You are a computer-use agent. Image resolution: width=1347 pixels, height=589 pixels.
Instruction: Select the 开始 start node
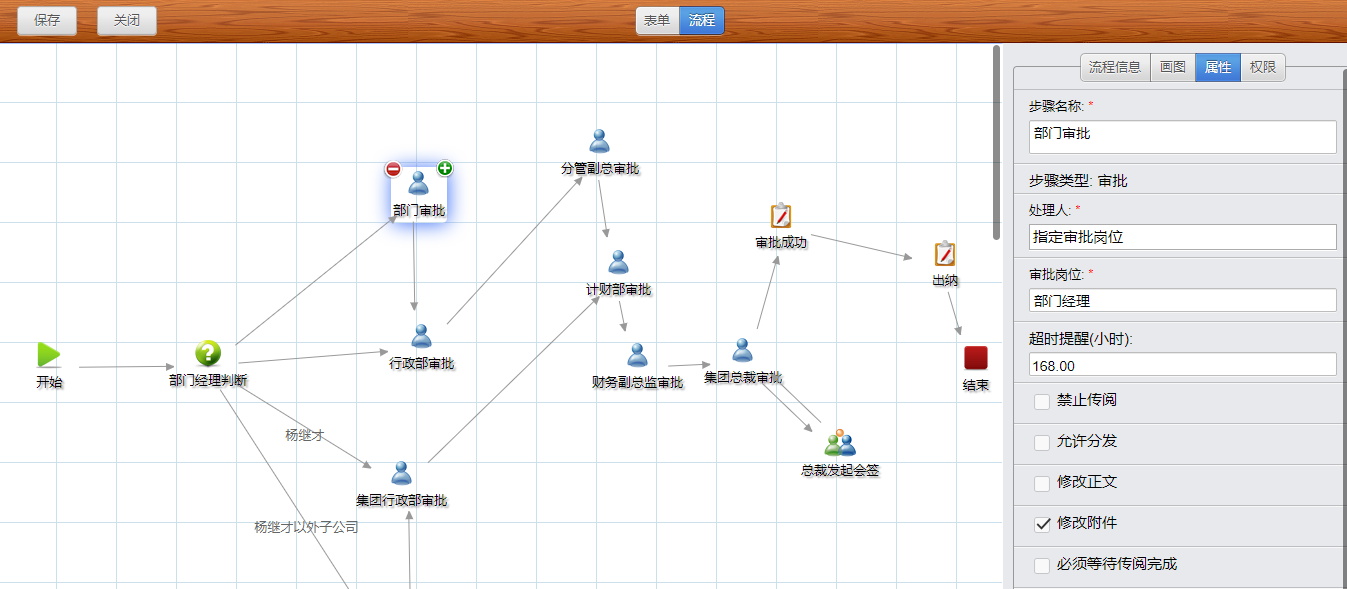pyautogui.click(x=47, y=353)
